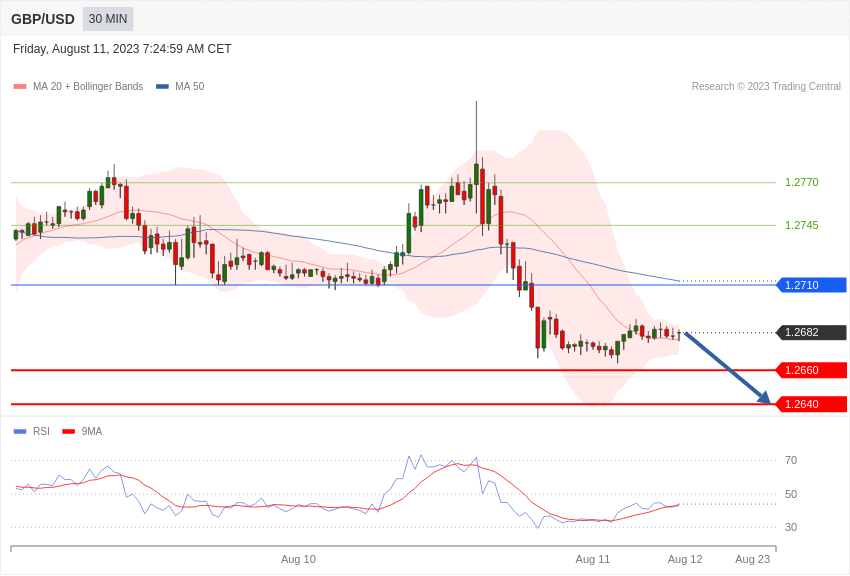Click the Aug 23 date axis label

coord(752,559)
